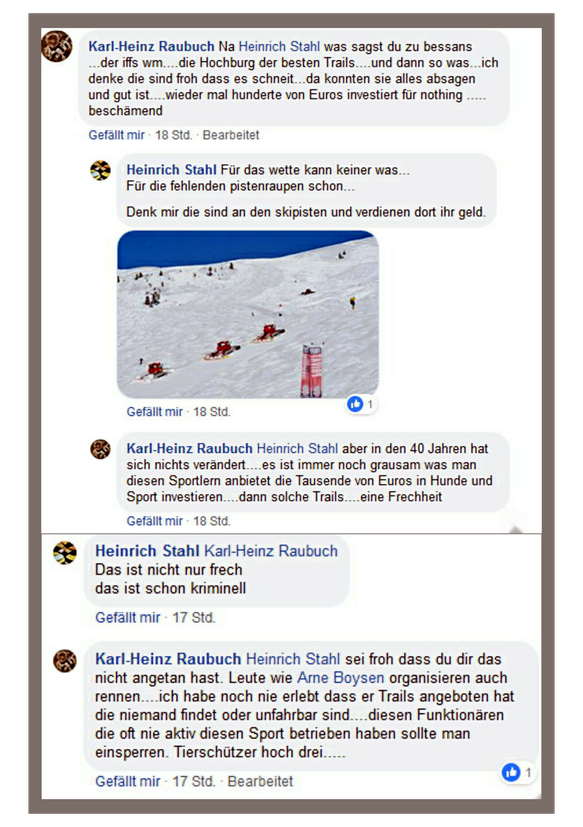The height and width of the screenshot is (827, 583).
Task: Like the first comment with 'Gefällt mir'
Action: (117, 135)
